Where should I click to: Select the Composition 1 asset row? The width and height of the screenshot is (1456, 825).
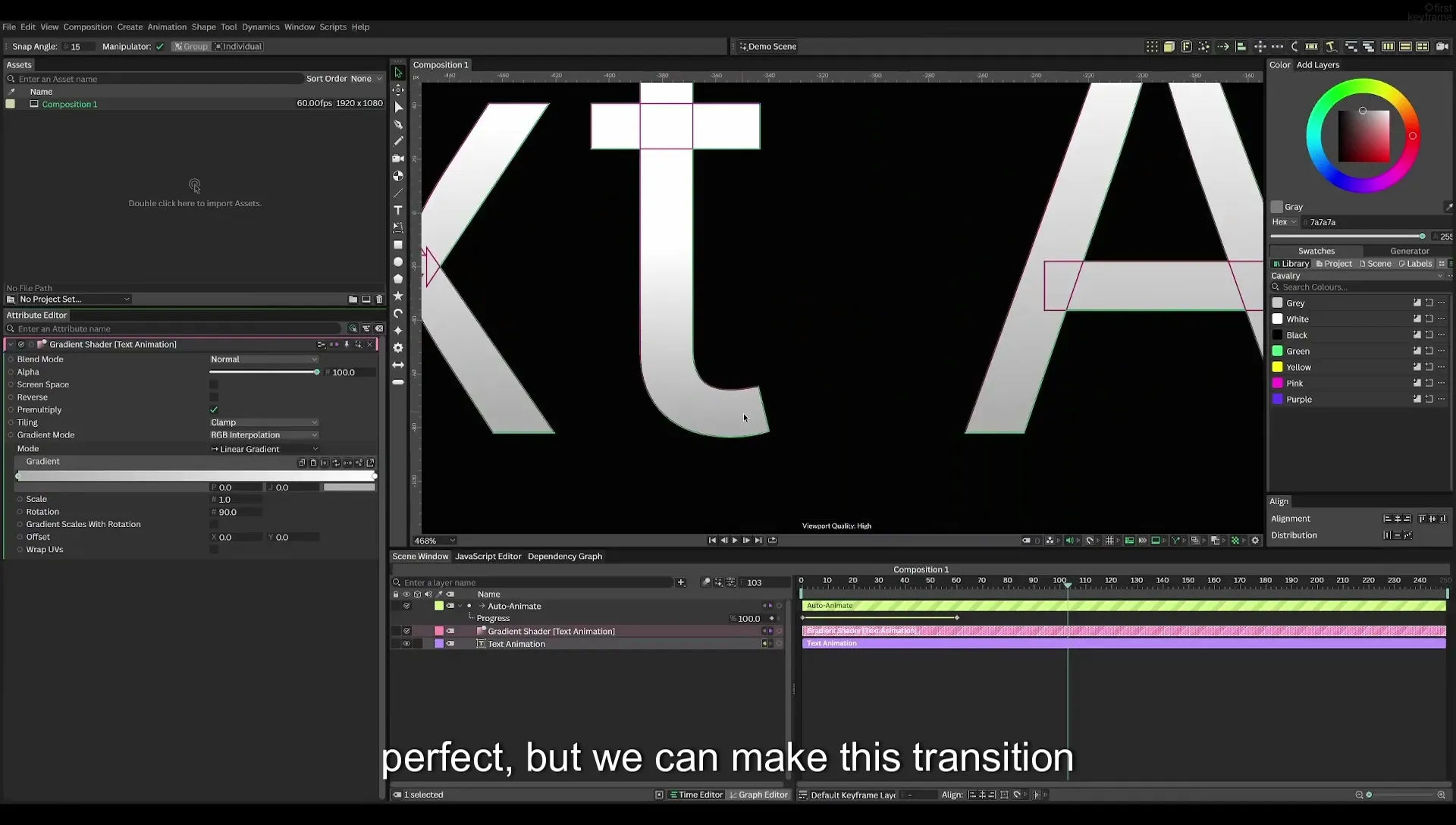(195, 104)
